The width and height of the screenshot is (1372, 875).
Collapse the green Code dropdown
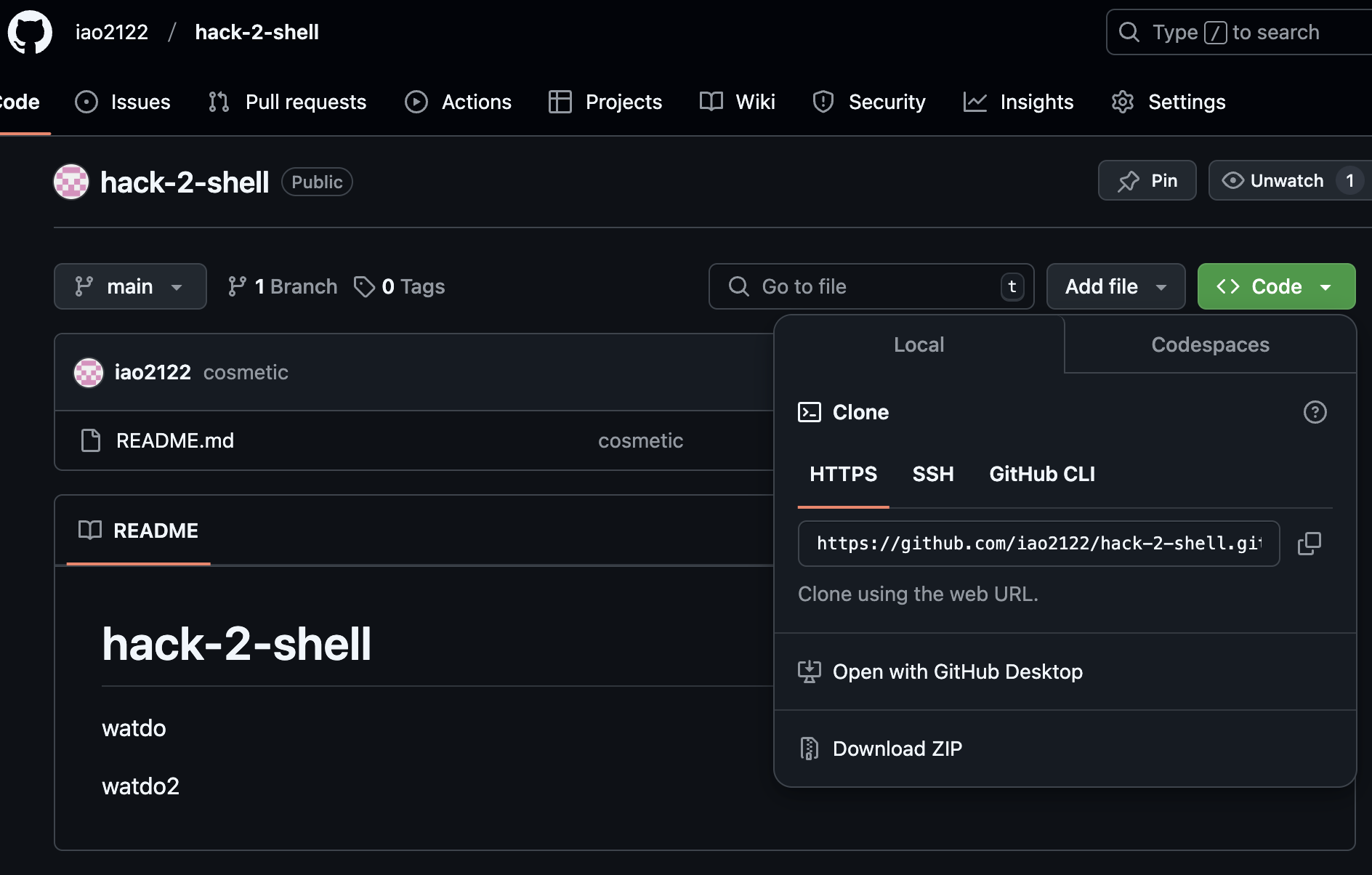1276,286
